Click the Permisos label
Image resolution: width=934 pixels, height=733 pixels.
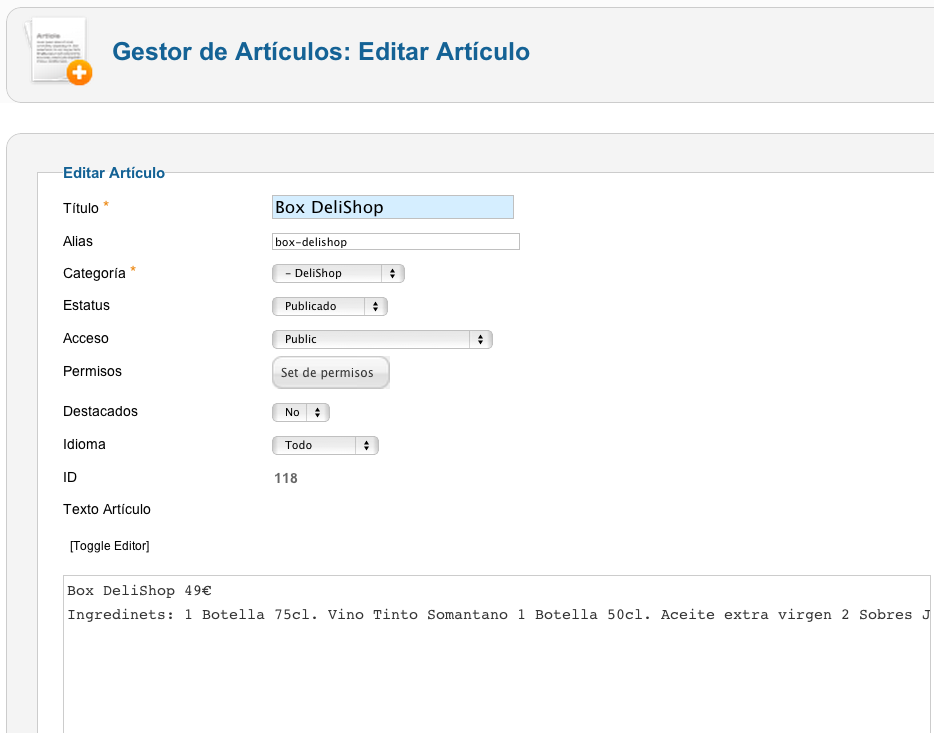(92, 371)
